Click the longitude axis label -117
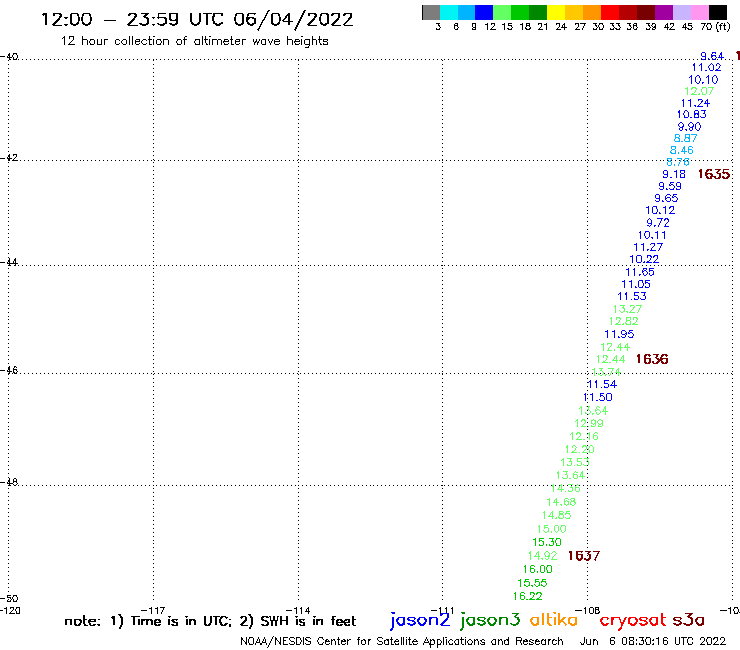Image resolution: width=740 pixels, height=650 pixels. coord(152,611)
